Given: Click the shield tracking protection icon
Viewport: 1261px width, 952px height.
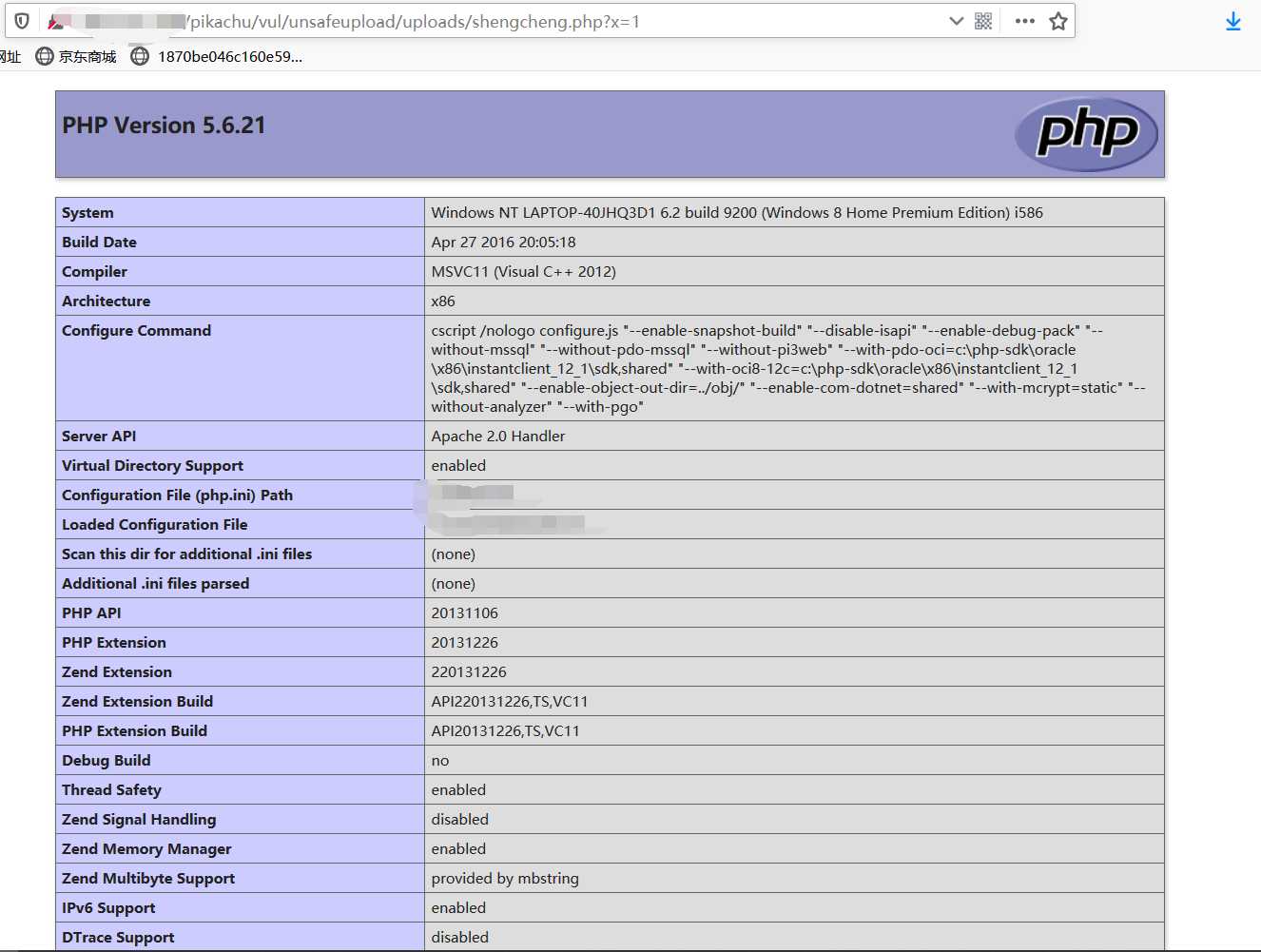Looking at the screenshot, I should point(22,21).
